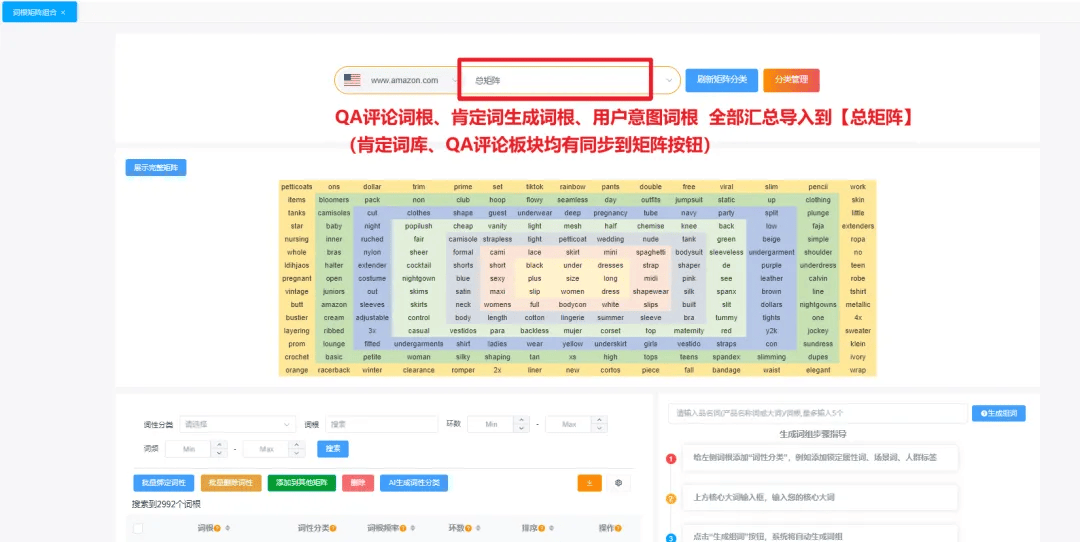Click the help icon beside 操作 column

(616, 528)
